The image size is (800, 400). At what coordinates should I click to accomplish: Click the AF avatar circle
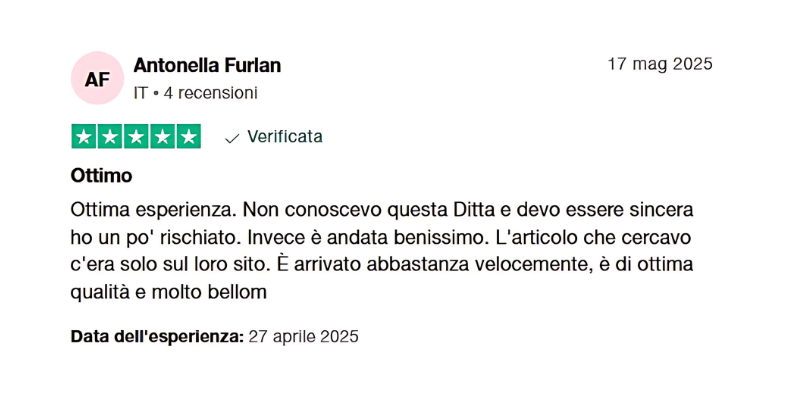[x=97, y=78]
